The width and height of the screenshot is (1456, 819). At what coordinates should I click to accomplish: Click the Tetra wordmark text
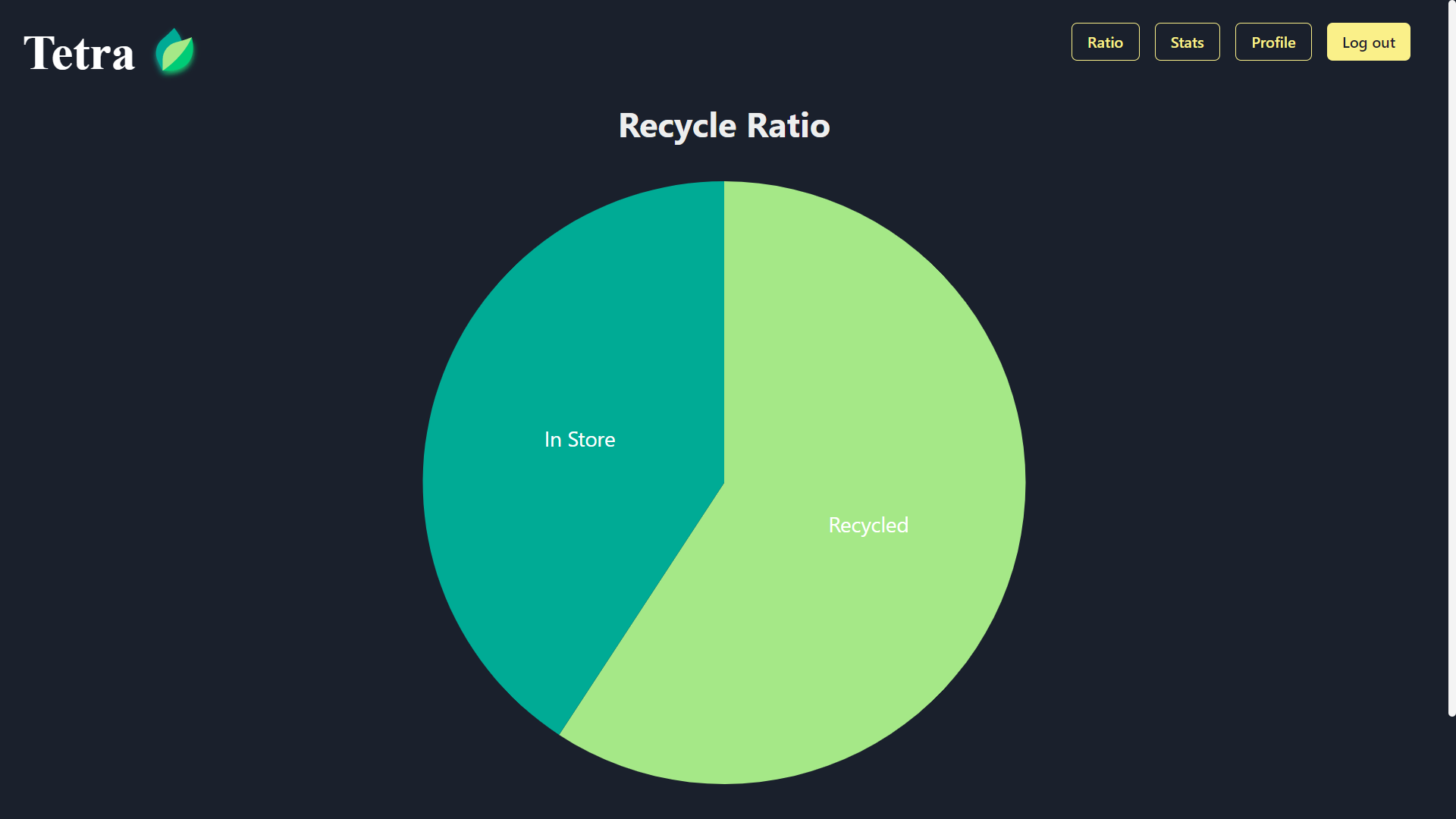tap(80, 53)
